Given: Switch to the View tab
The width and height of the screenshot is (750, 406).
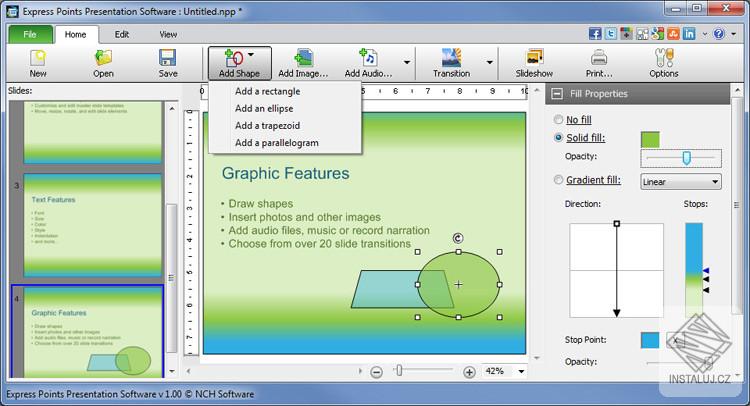Looking at the screenshot, I should [x=168, y=34].
